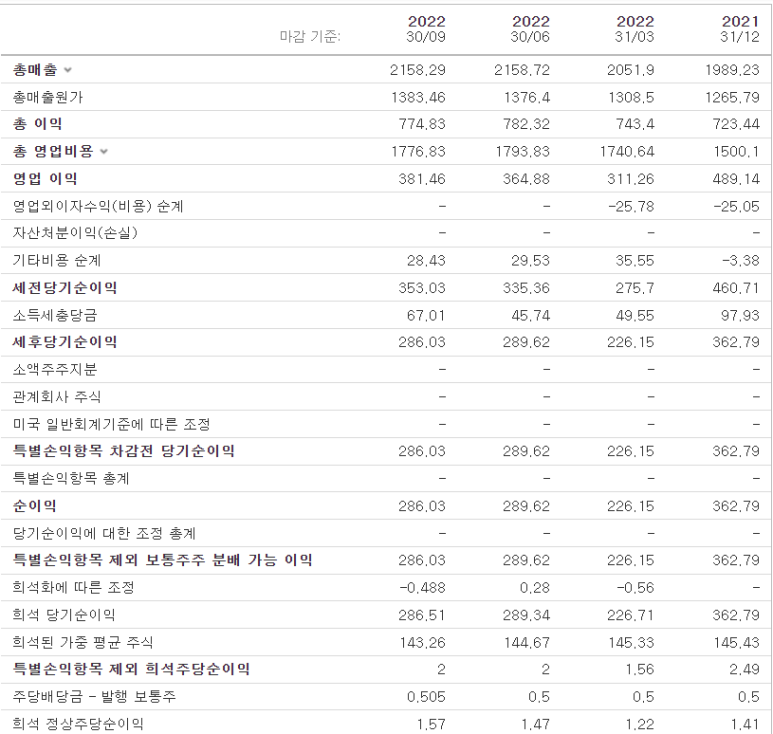The height and width of the screenshot is (734, 773).
Task: Select the 세후당기순이익 row label
Action: (x=65, y=342)
